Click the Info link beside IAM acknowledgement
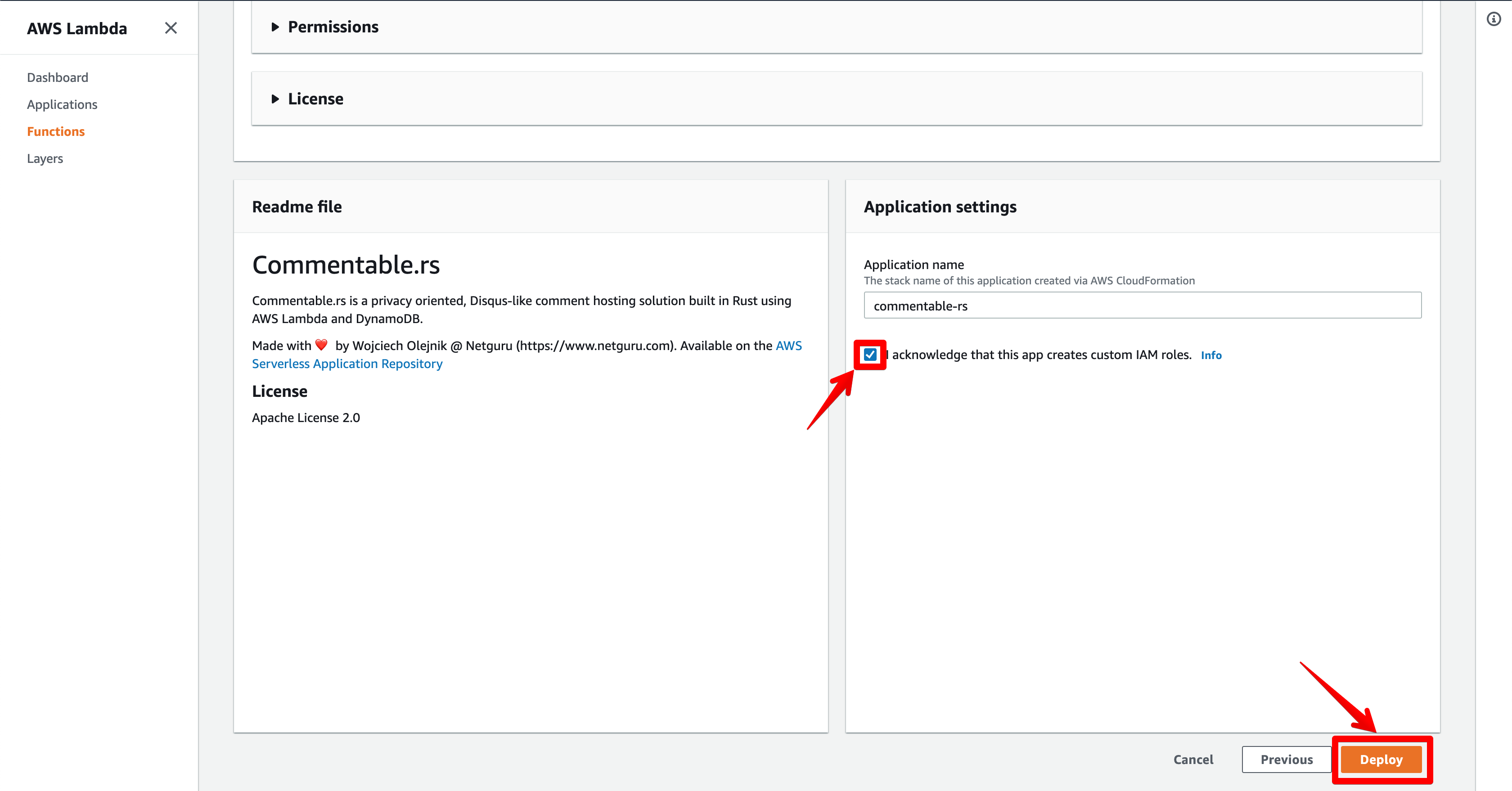 (x=1211, y=355)
